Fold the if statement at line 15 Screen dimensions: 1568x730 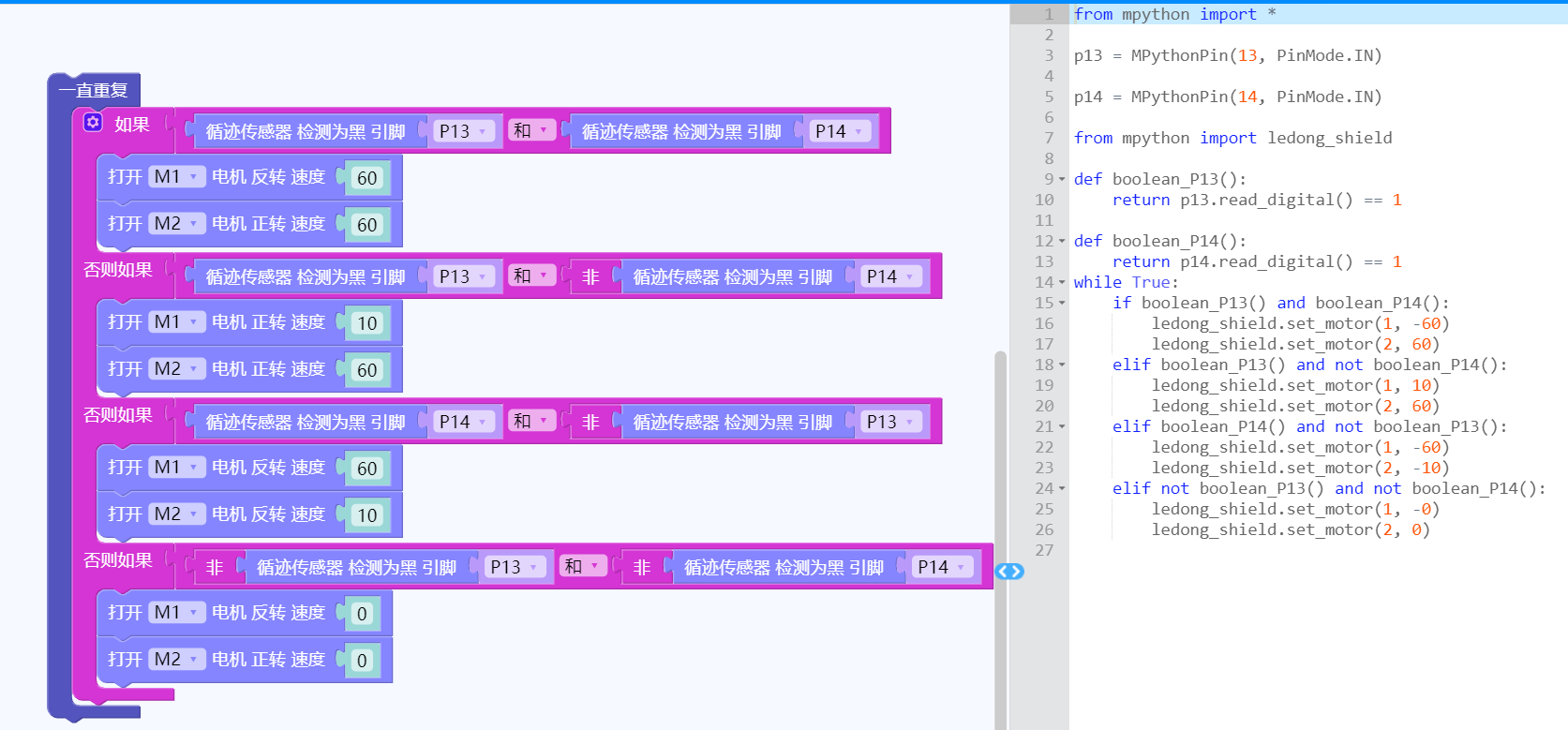pos(1062,303)
